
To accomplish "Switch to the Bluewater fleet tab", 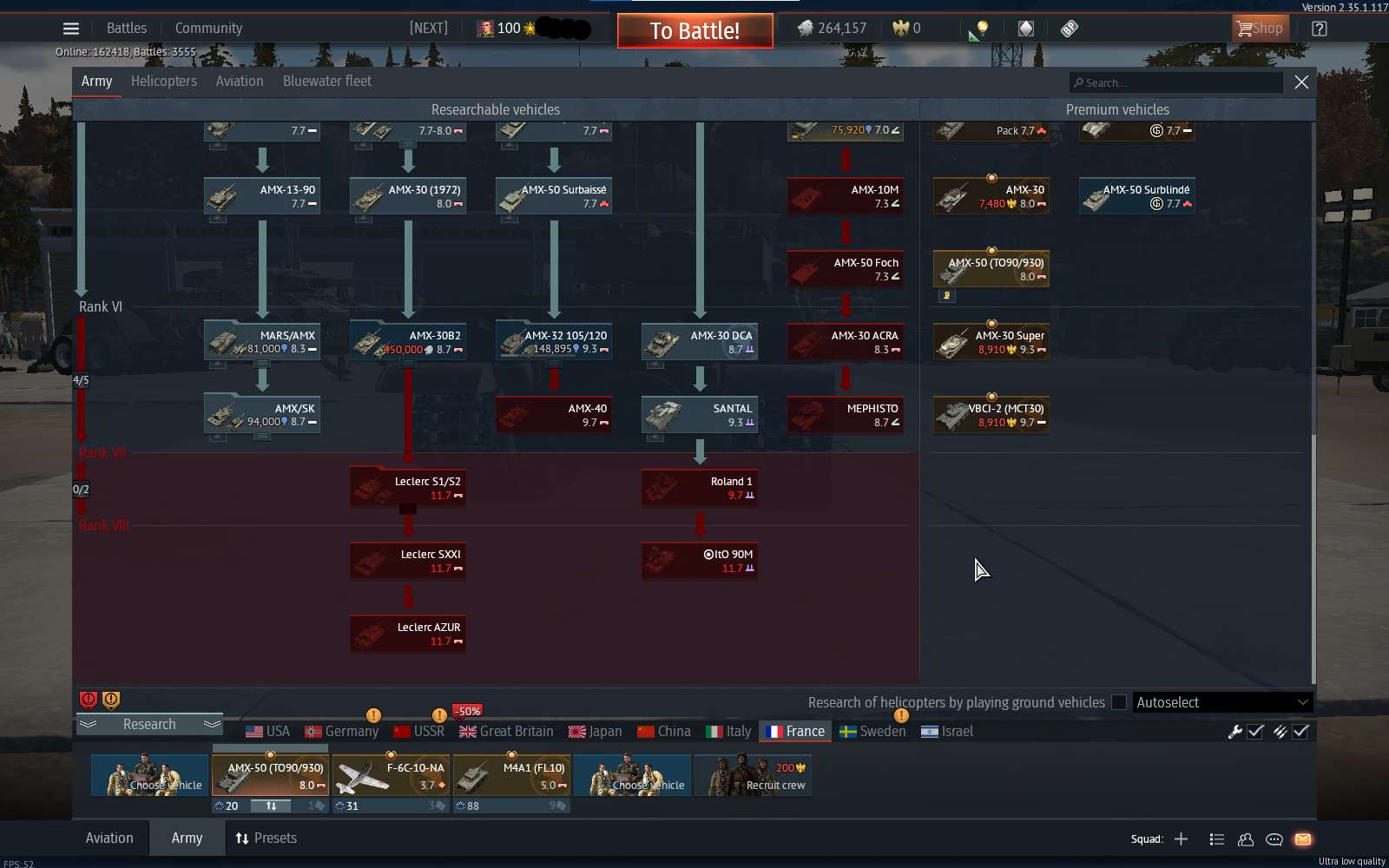I will click(x=327, y=81).
